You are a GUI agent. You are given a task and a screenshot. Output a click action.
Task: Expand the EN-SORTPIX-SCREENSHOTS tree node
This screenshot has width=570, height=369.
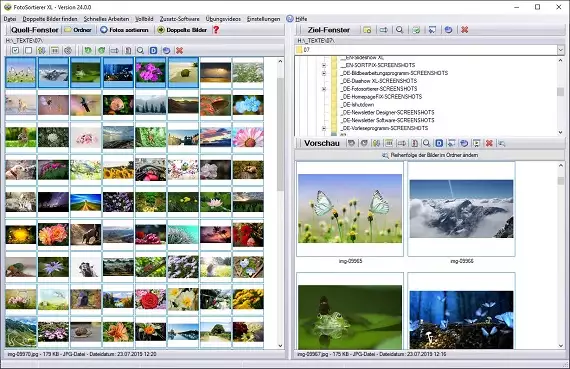point(324,65)
